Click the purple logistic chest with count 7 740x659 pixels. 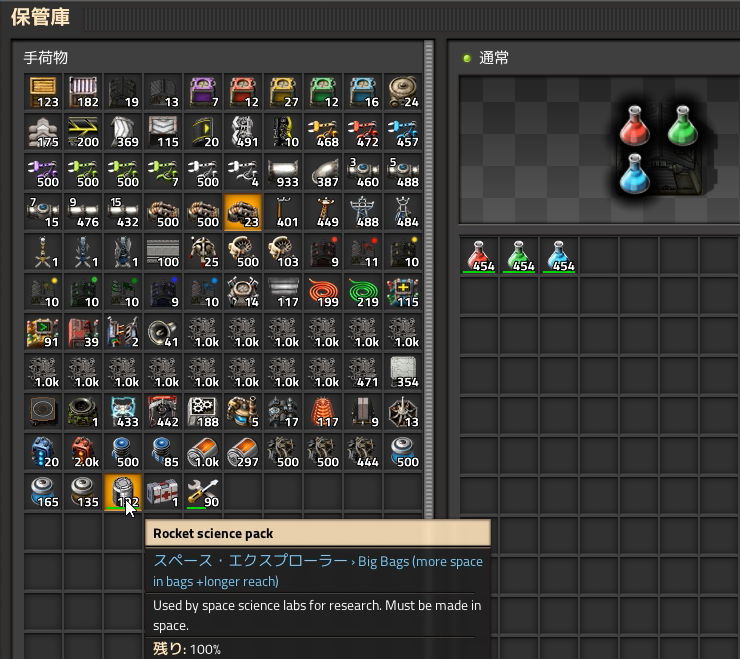pyautogui.click(x=203, y=92)
